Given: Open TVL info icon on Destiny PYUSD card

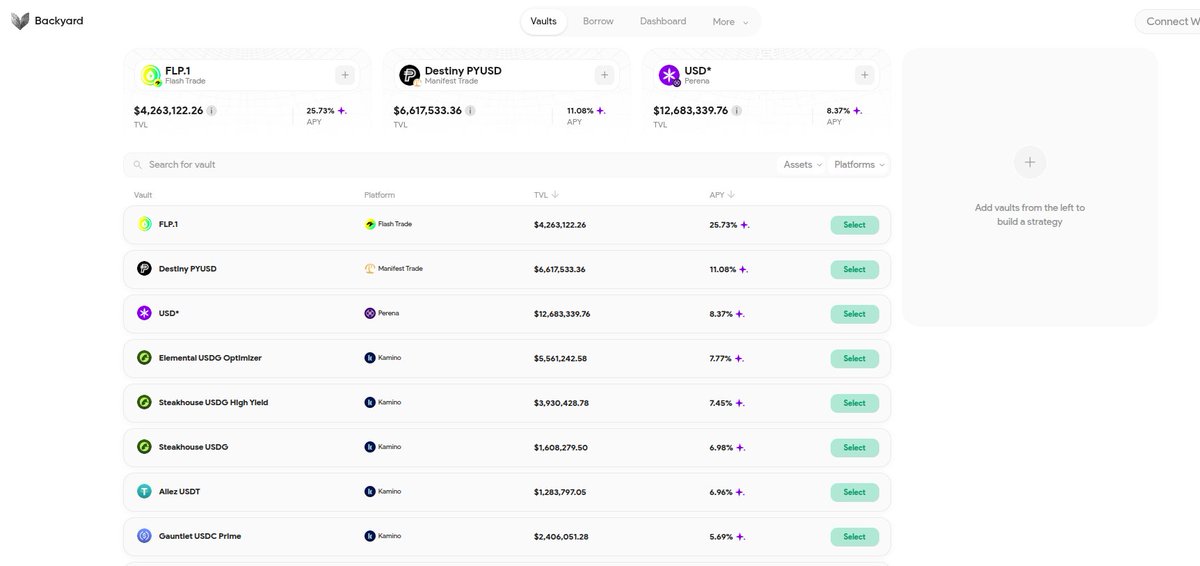Looking at the screenshot, I should click(471, 111).
